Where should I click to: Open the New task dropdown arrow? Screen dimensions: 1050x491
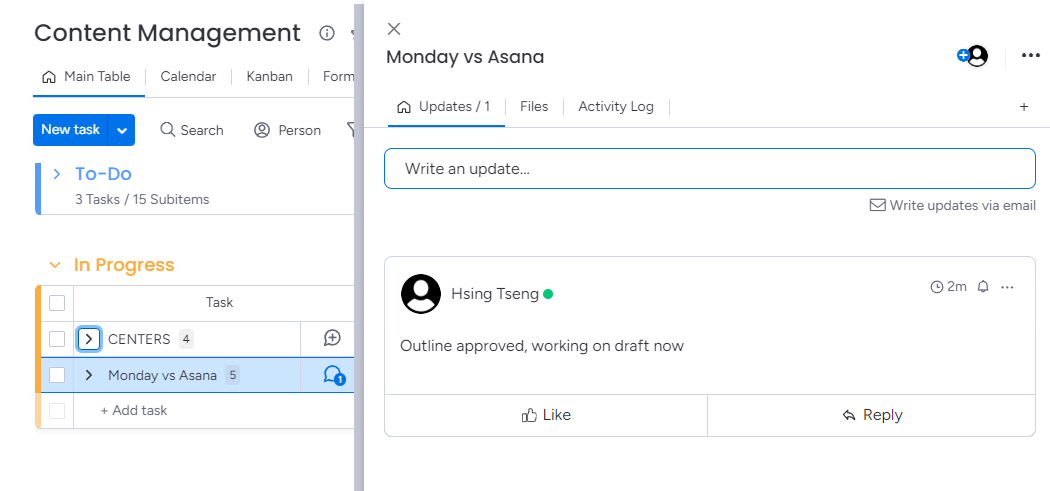click(122, 130)
